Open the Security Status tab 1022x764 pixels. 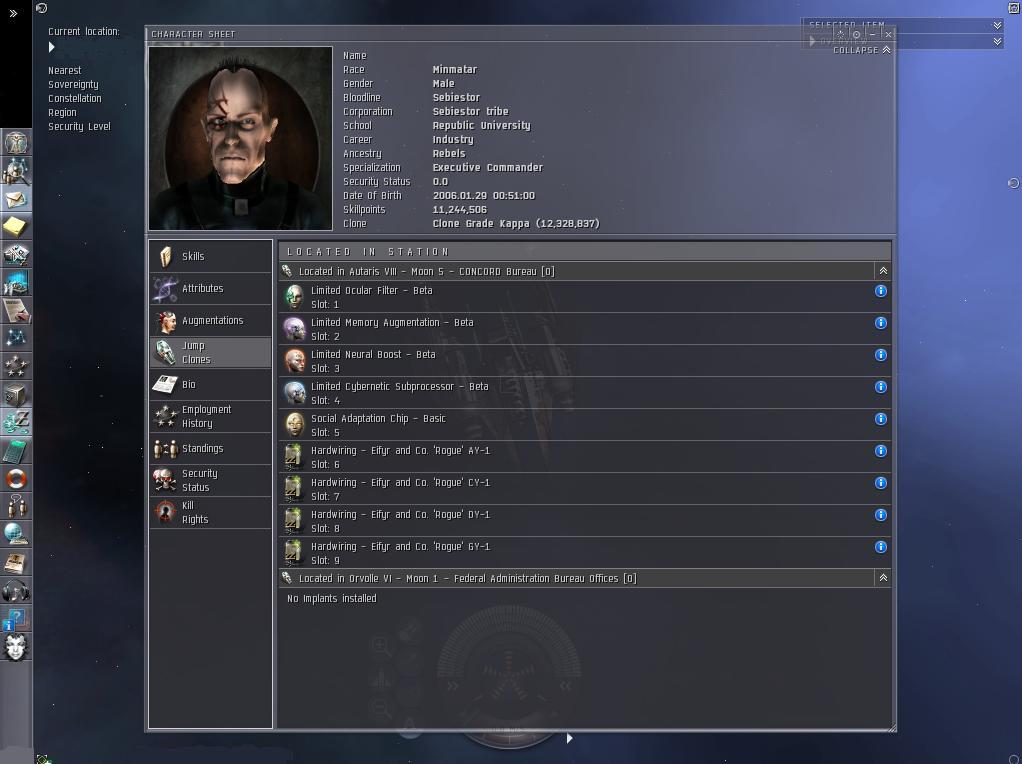tap(211, 480)
